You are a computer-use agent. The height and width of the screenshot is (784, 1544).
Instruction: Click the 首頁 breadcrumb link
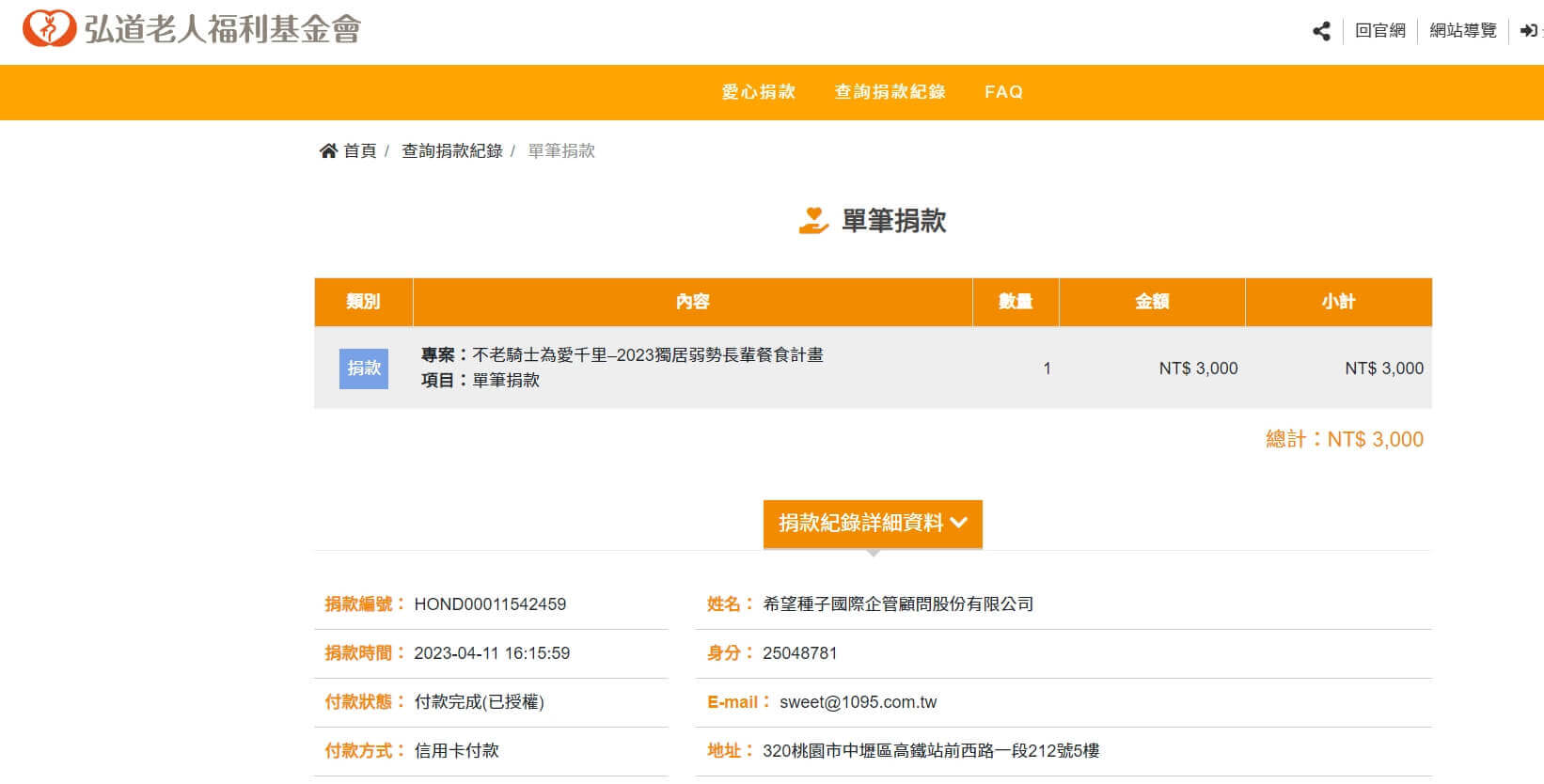pyautogui.click(x=359, y=150)
